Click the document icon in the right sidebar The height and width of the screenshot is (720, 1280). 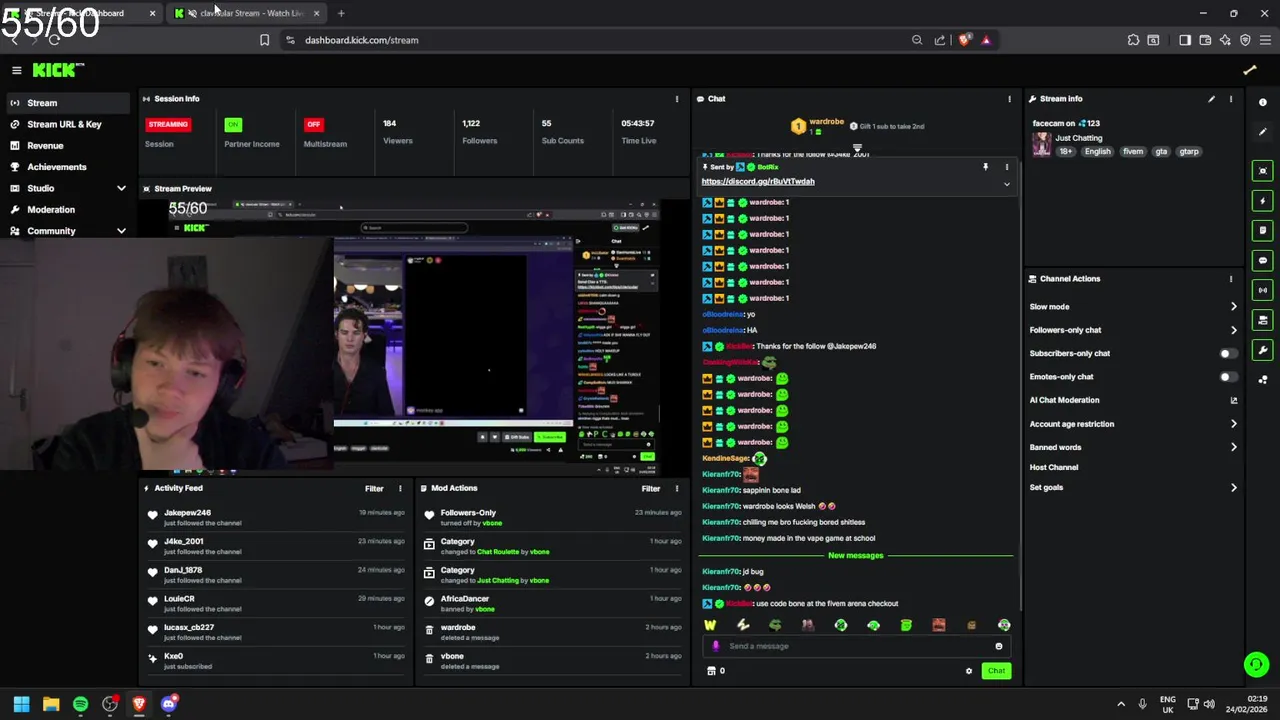[1263, 230]
